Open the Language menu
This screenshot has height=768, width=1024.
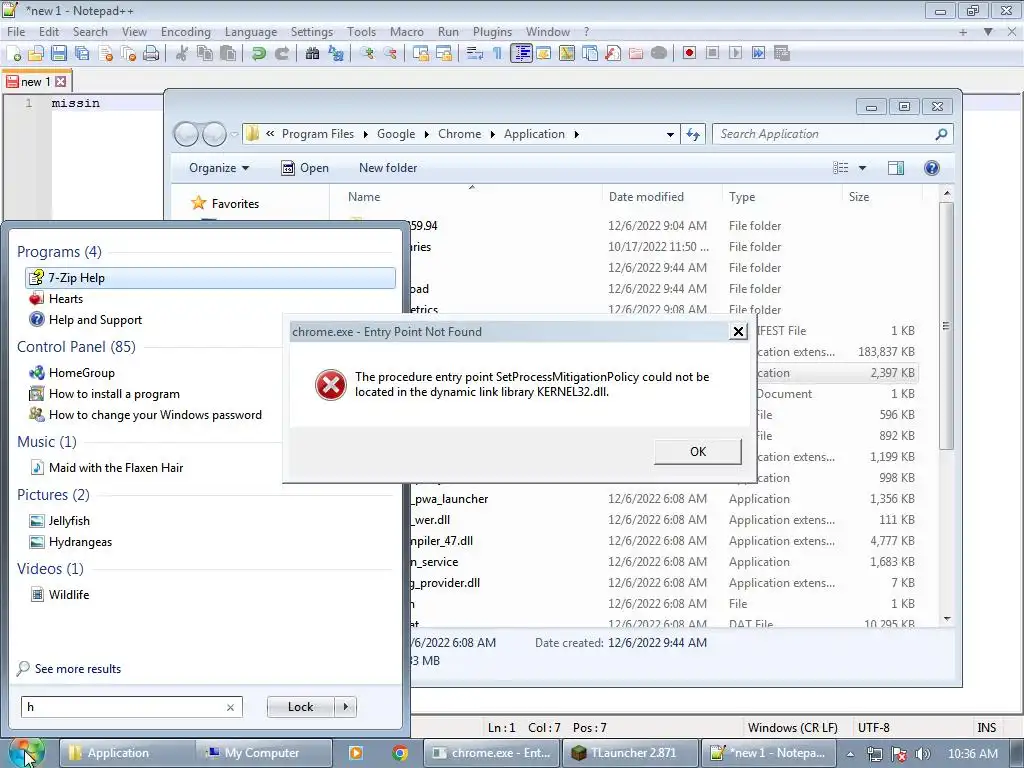pos(251,32)
